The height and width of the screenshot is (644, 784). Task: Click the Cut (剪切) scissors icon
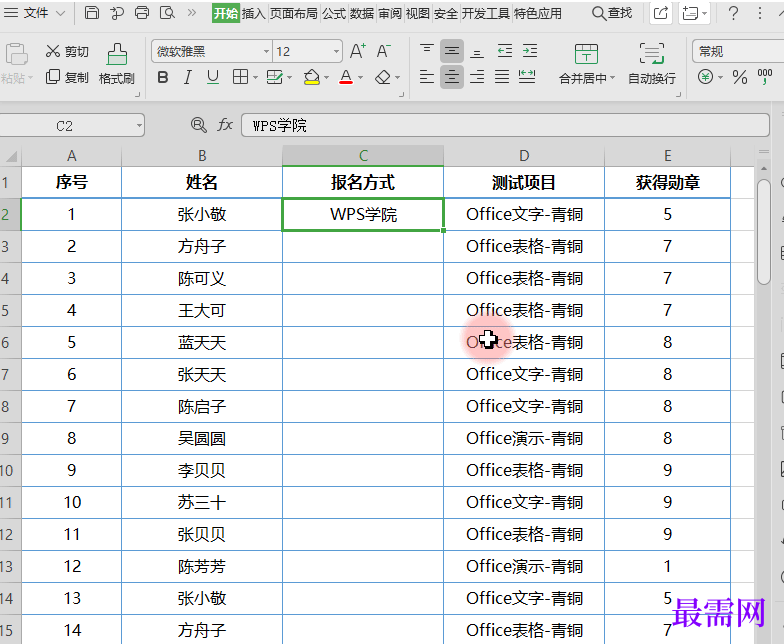53,52
